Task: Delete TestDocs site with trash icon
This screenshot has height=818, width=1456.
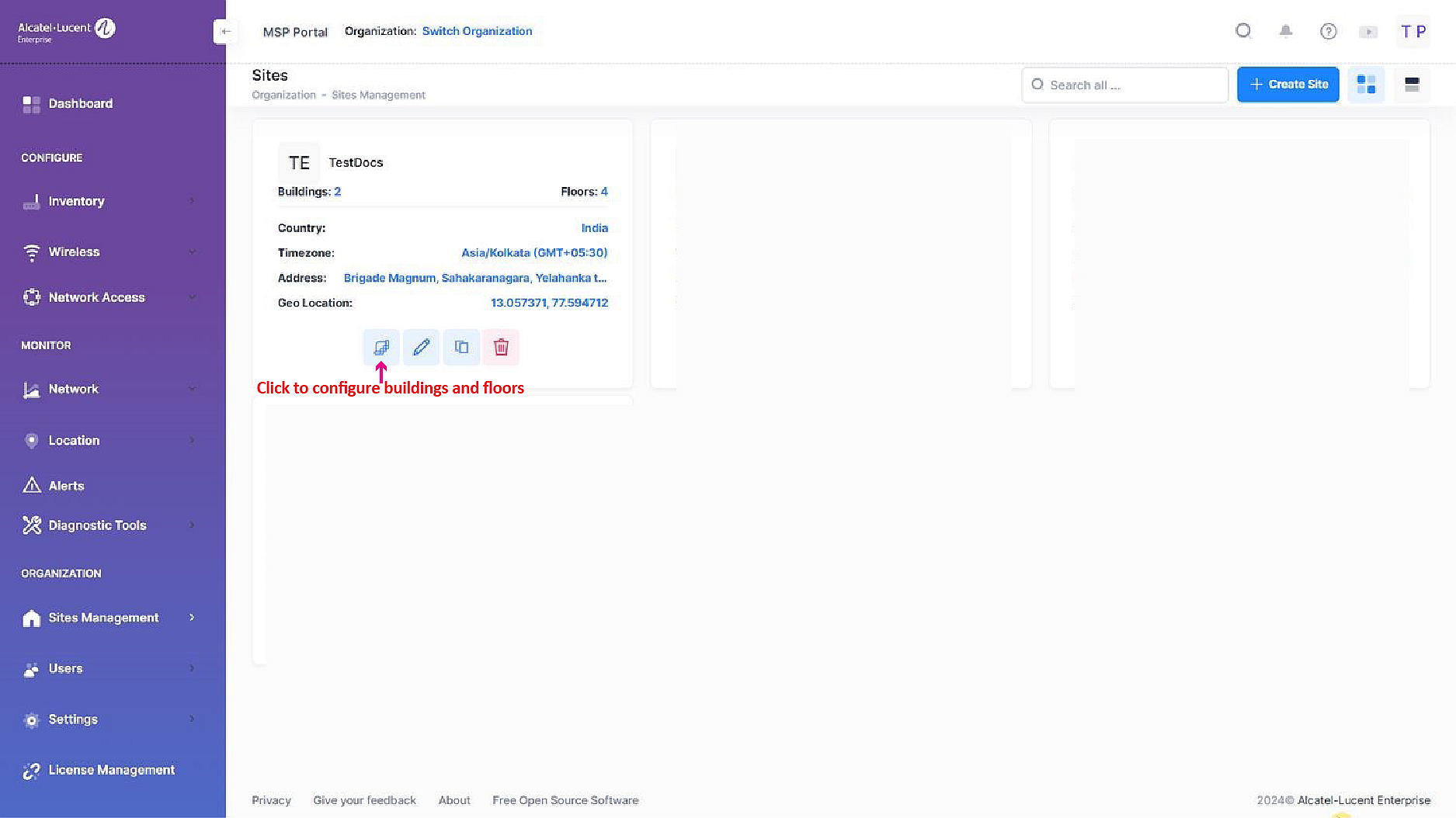Action: 501,347
